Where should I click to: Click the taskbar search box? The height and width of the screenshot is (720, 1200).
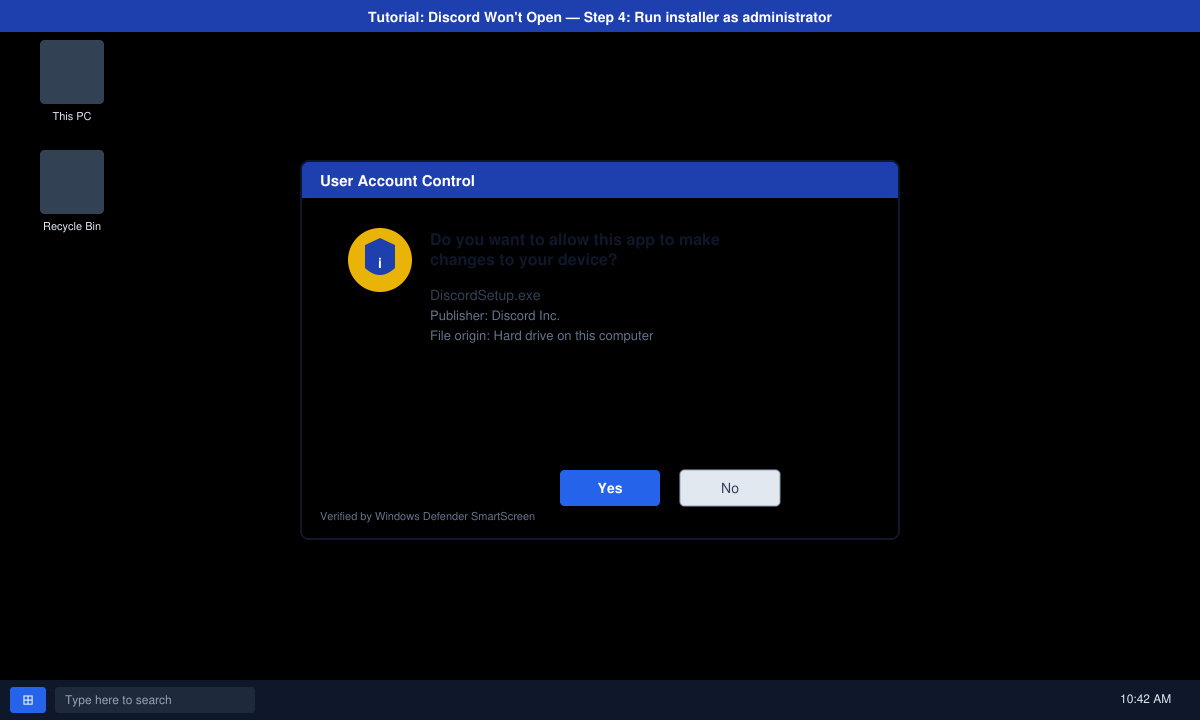click(x=155, y=700)
